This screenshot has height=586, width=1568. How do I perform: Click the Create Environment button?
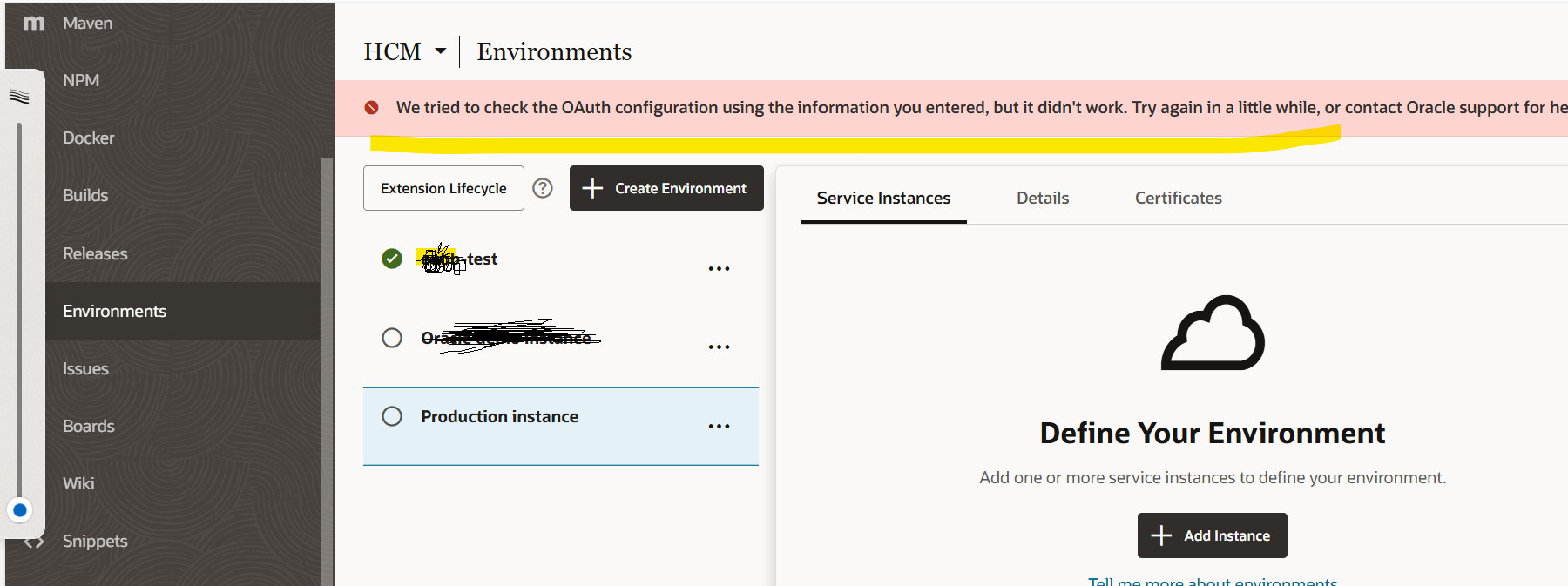click(666, 188)
